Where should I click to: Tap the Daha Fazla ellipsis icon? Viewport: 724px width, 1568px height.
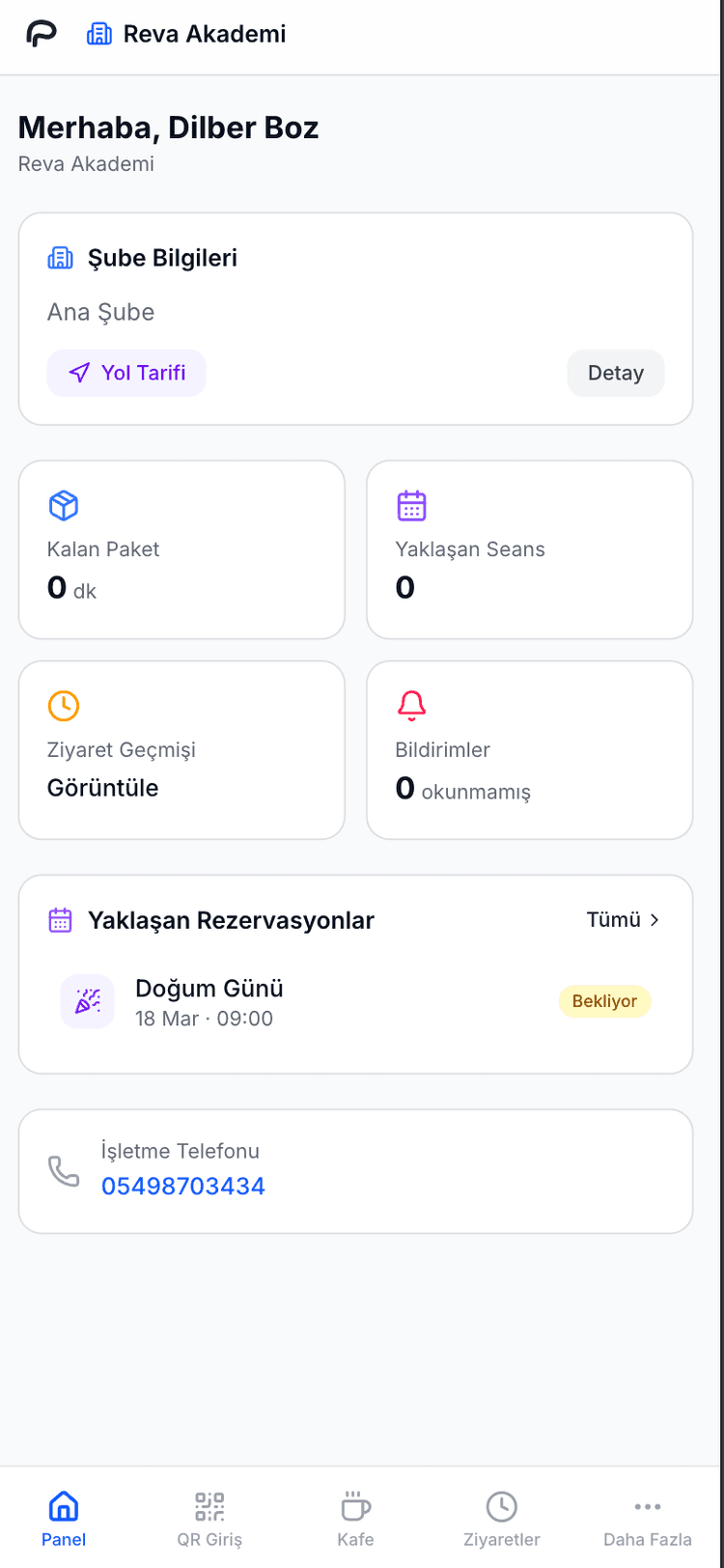(647, 1505)
